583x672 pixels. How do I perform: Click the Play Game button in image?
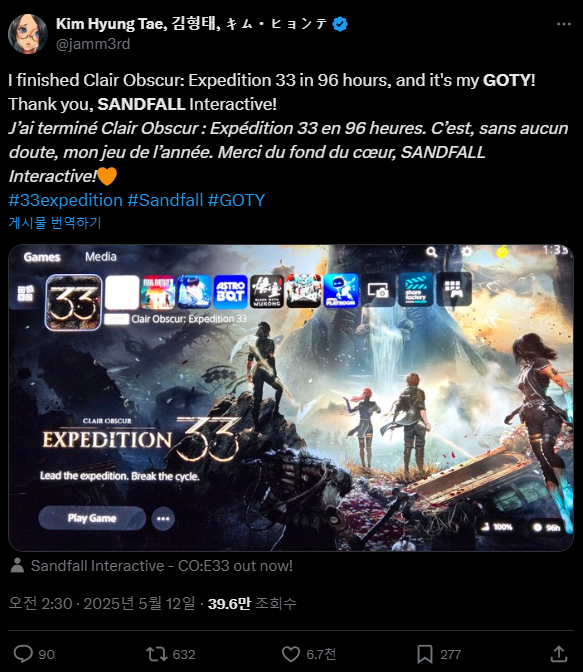point(92,518)
